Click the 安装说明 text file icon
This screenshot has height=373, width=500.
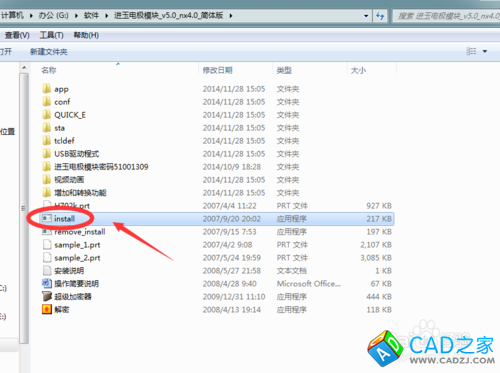click(47, 271)
